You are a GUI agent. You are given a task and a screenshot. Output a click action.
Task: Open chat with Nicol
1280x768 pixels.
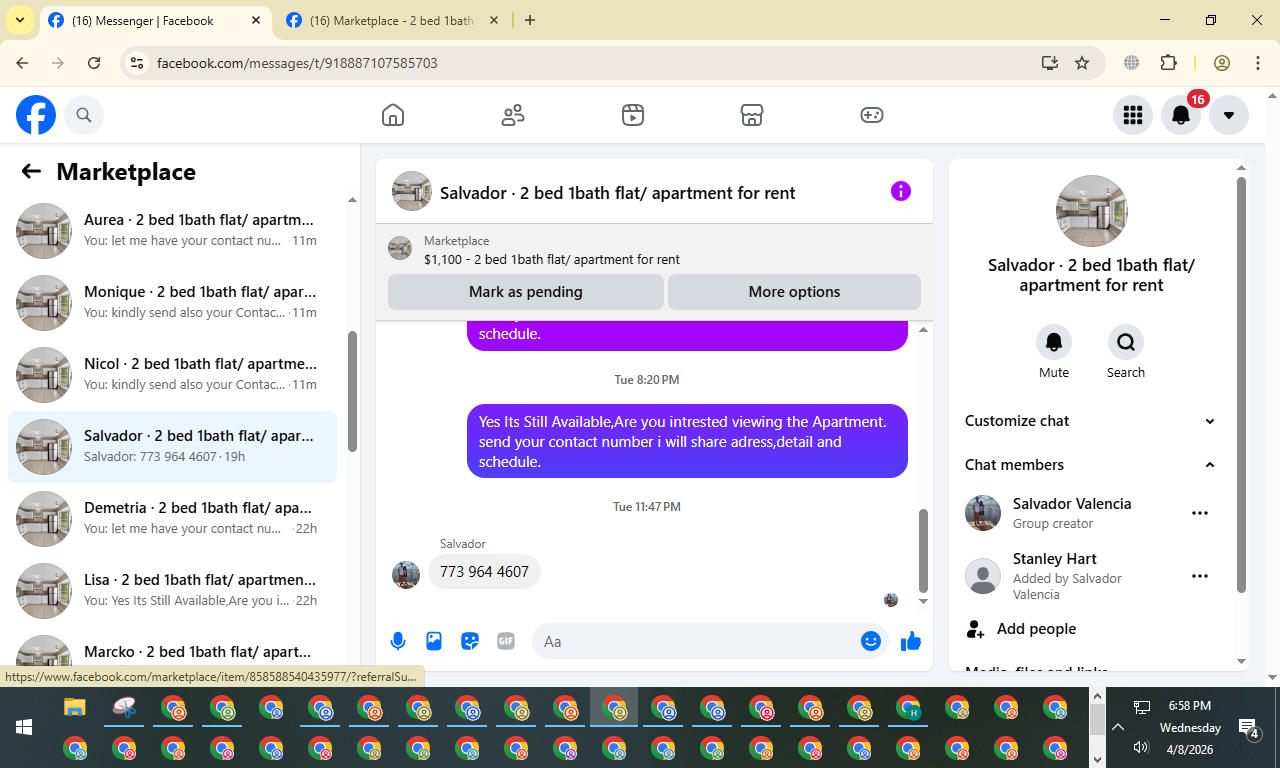[x=172, y=374]
